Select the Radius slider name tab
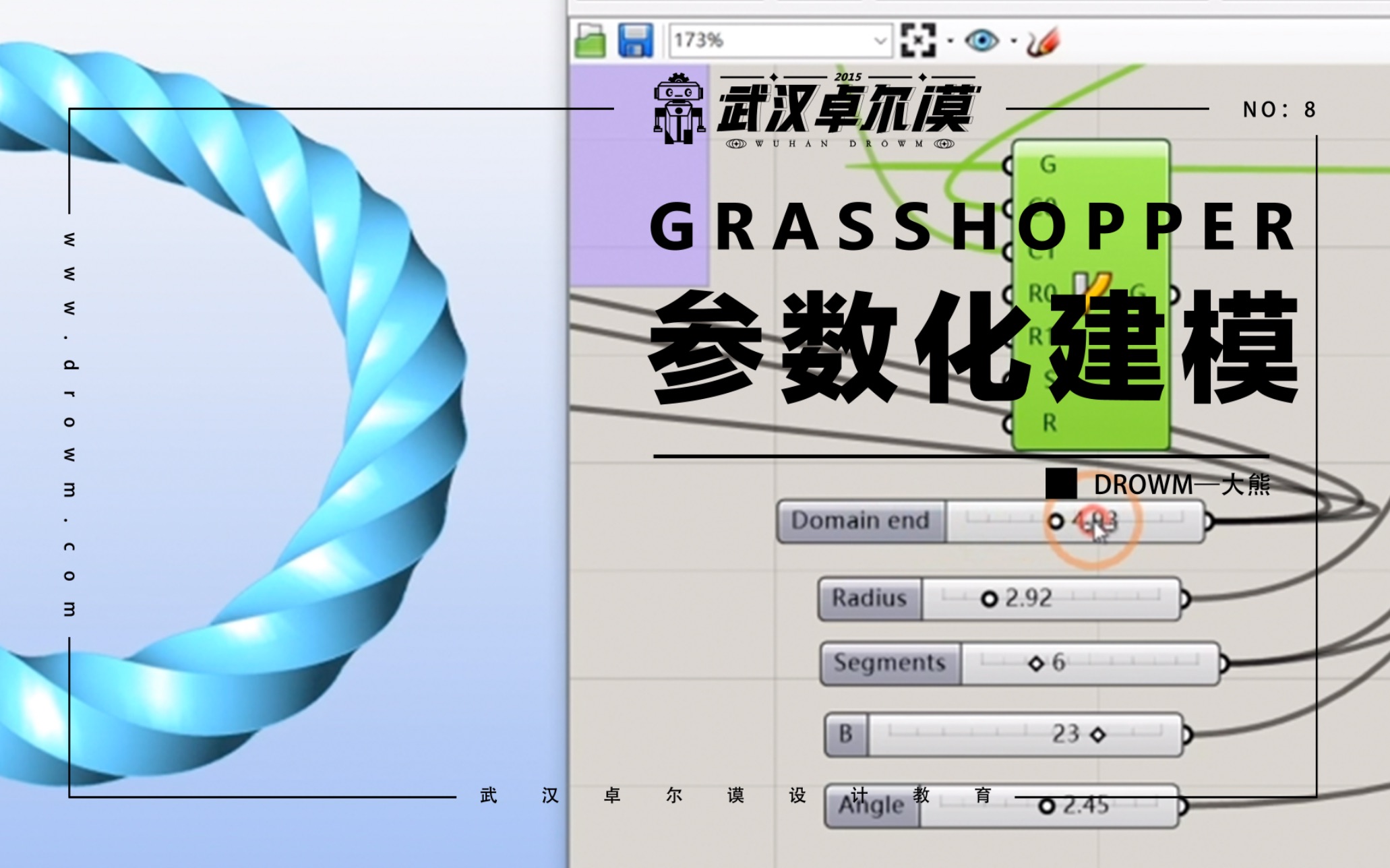The width and height of the screenshot is (1390, 868). tap(868, 598)
